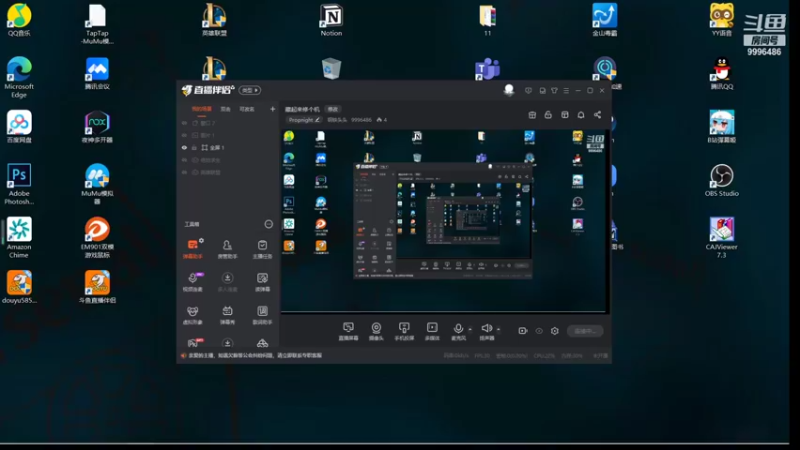
Task: Expand microphone options arrow
Action: [x=470, y=329]
